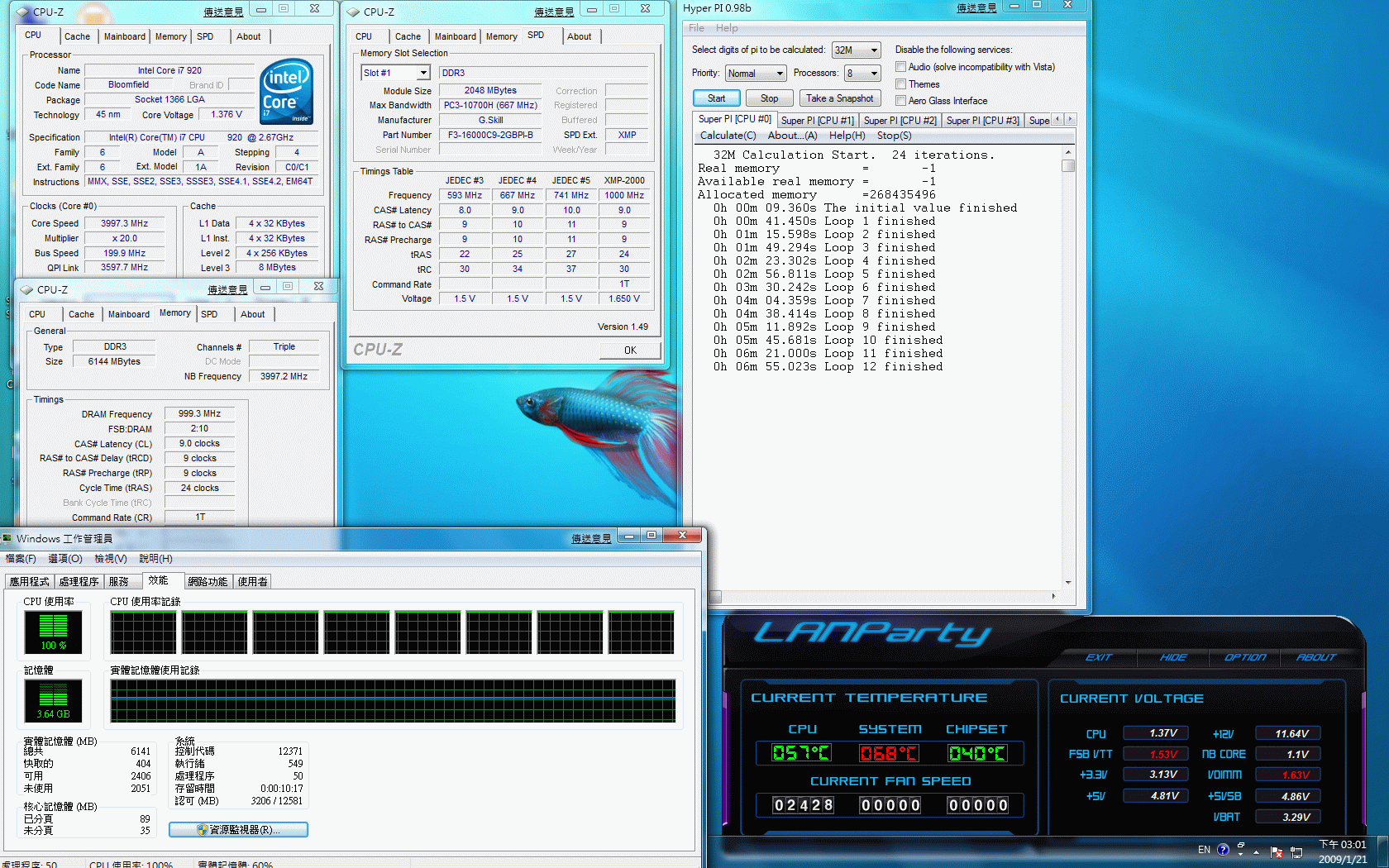Disable the Audio service checkbox in Hyper PI
Viewport: 1389px width, 868px height.
pyautogui.click(x=900, y=67)
